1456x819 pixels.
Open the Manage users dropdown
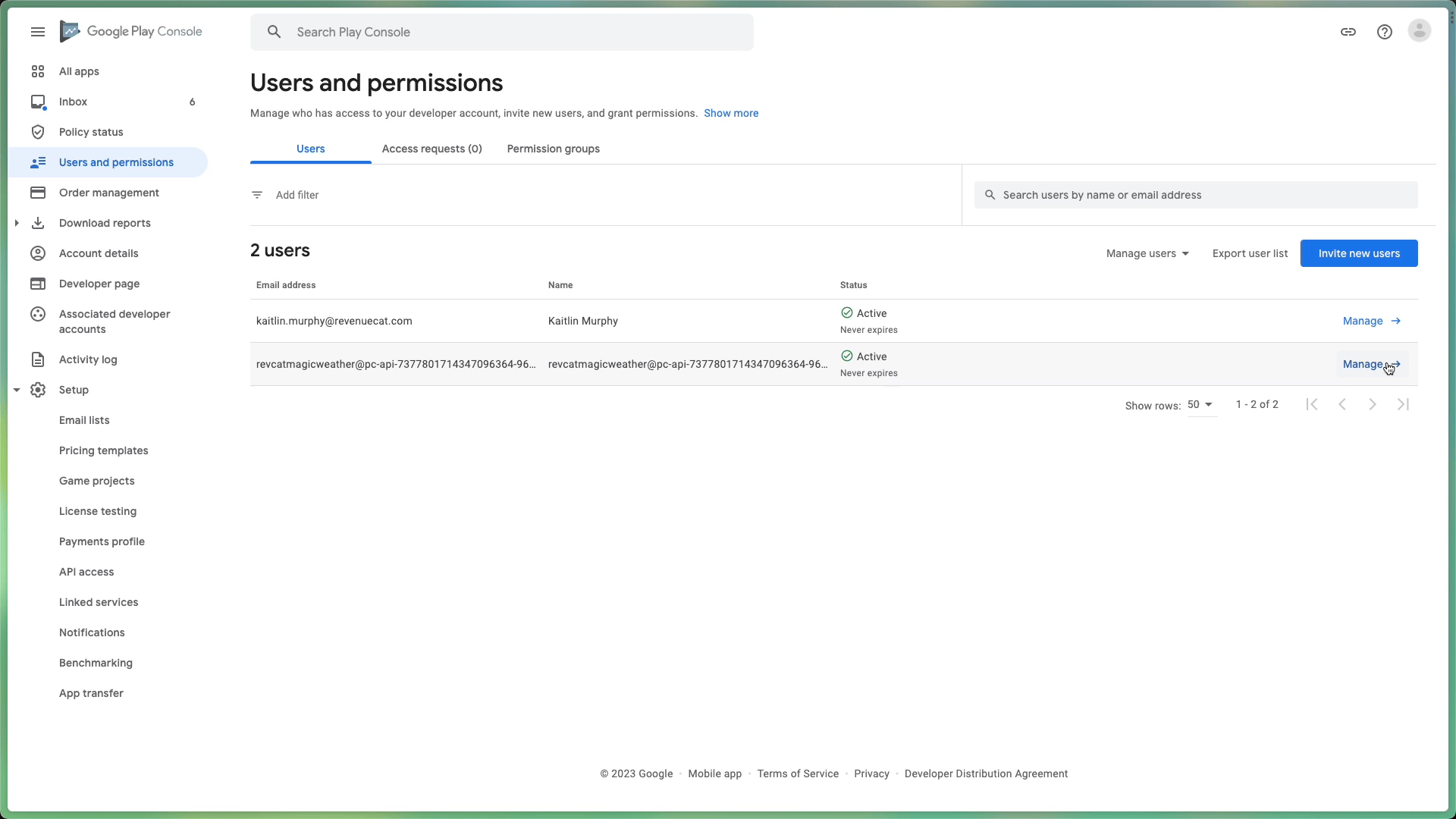pos(1147,253)
